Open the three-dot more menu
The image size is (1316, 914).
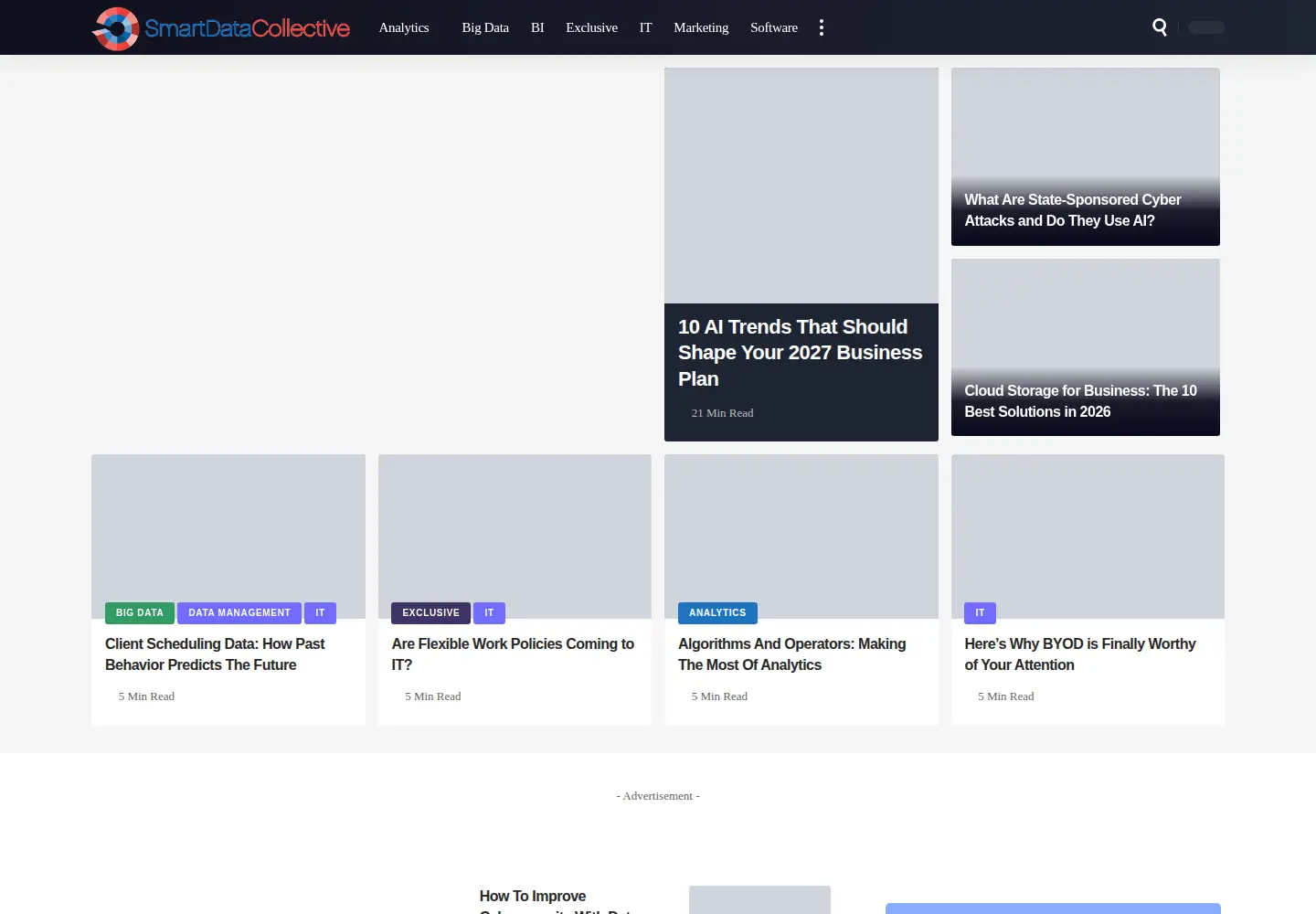(822, 27)
